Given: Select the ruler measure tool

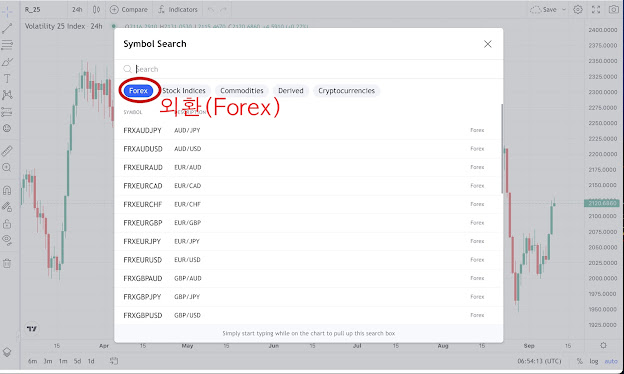Looking at the screenshot, I should point(7,151).
